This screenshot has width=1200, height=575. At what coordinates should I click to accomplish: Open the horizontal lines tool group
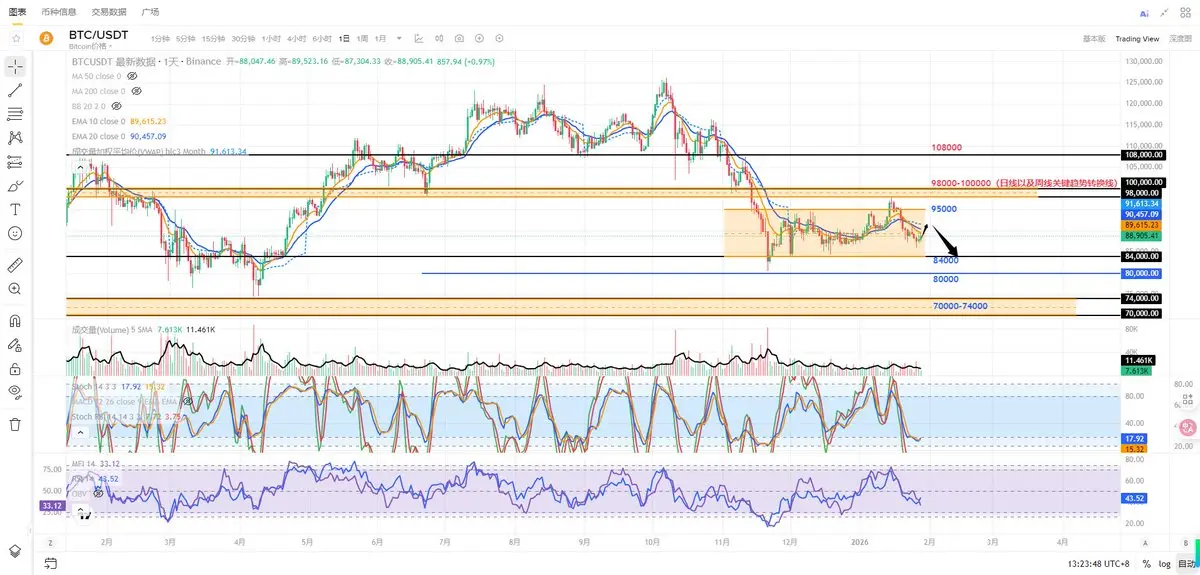pyautogui.click(x=15, y=113)
